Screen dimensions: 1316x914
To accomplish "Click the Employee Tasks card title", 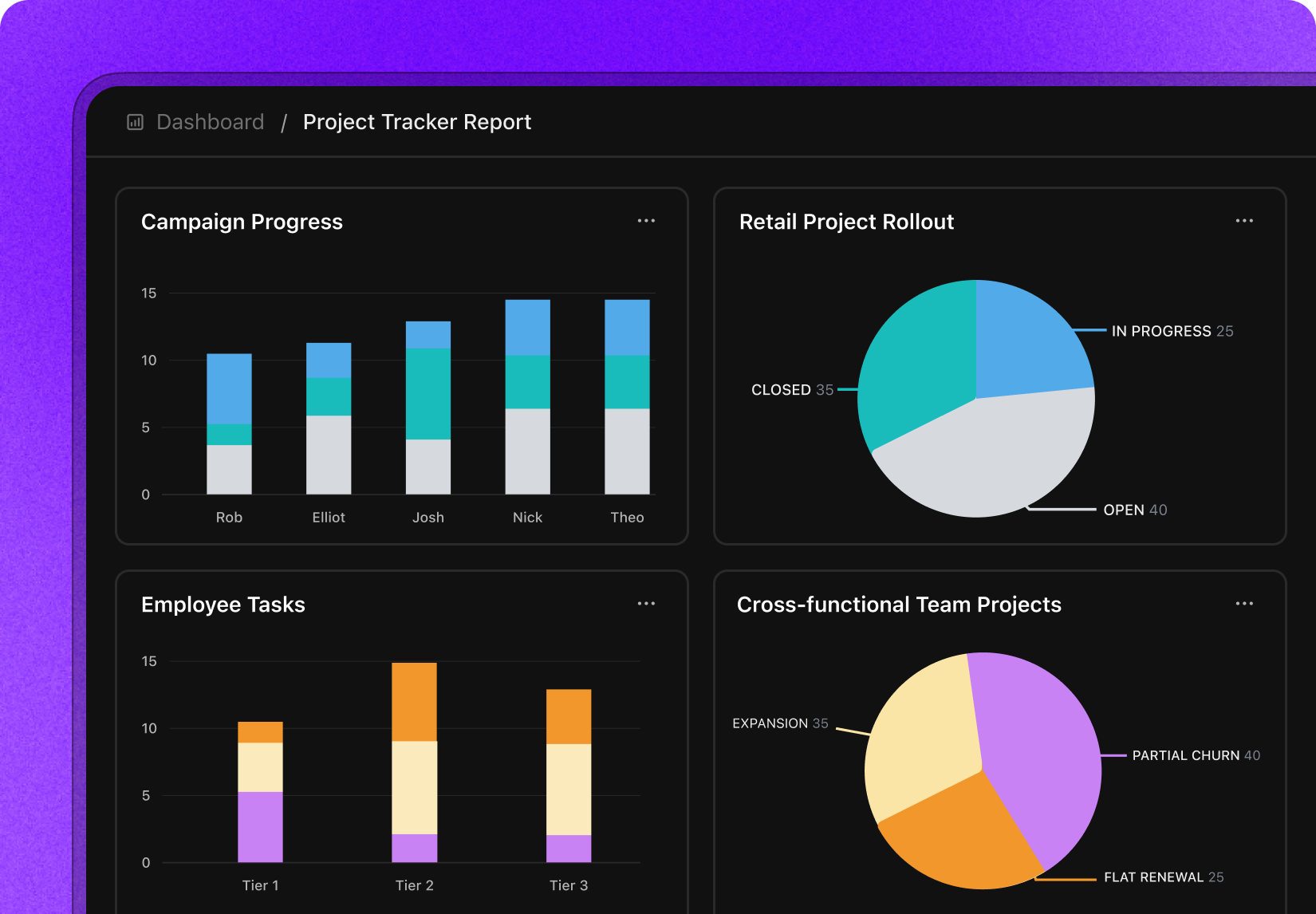I will 223,605.
